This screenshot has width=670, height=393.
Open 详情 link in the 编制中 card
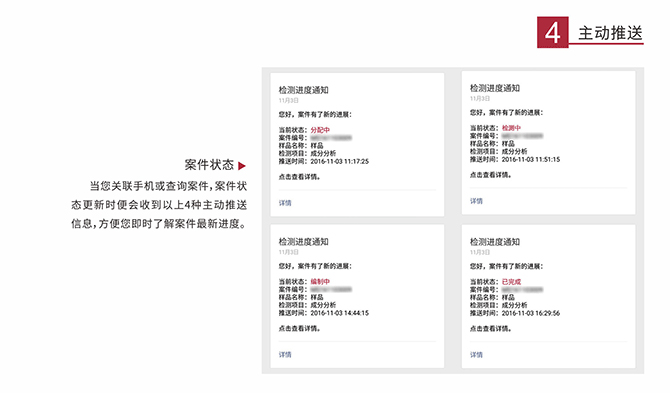pos(285,355)
